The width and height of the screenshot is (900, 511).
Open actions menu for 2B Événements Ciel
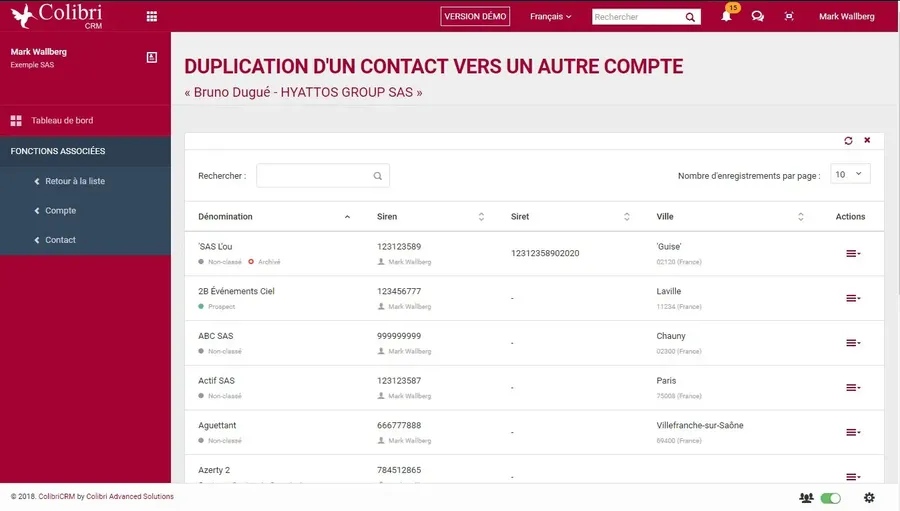click(x=853, y=298)
